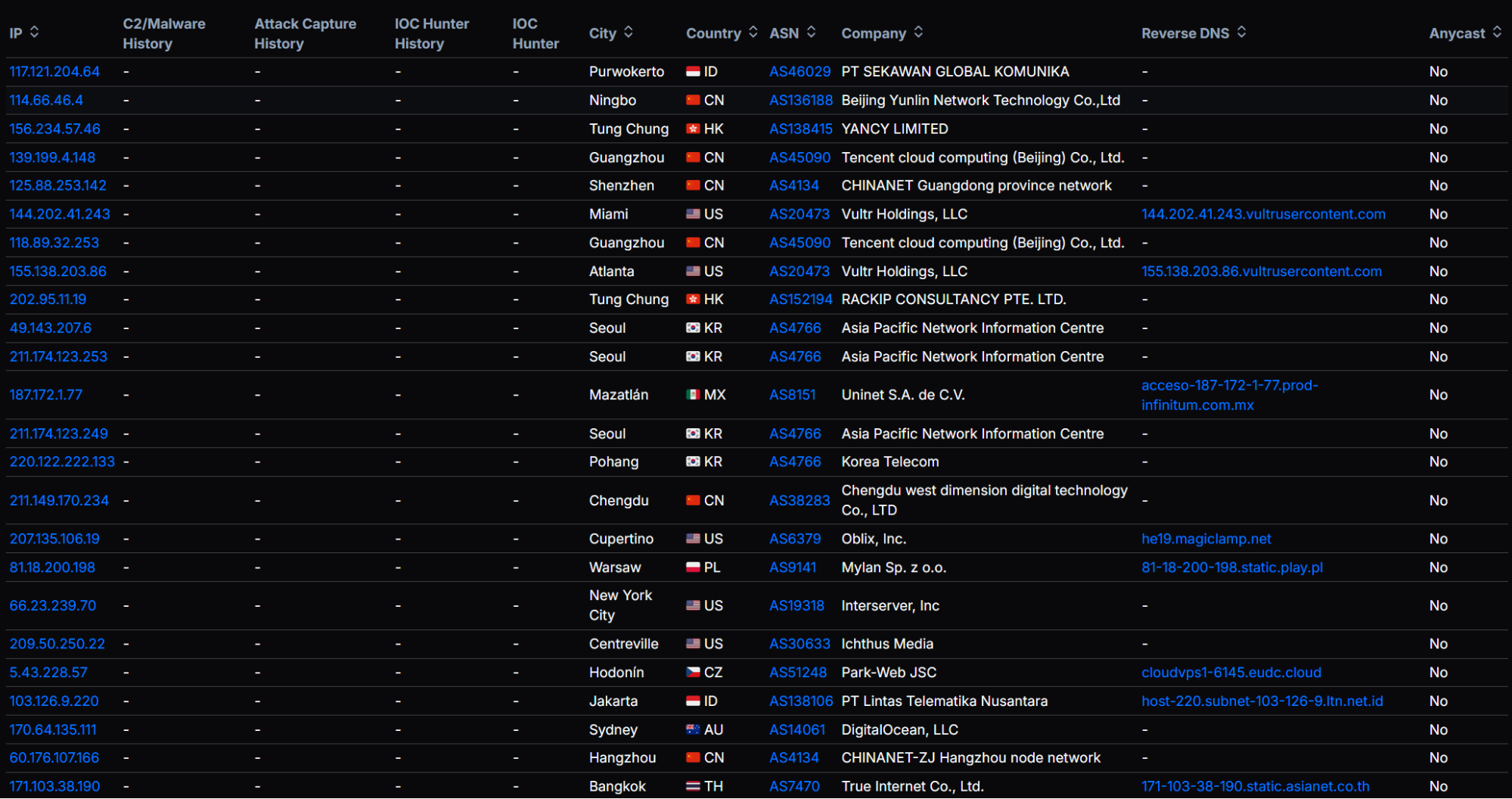This screenshot has width=1512, height=799.
Task: Open IP address 187.172.1.77
Action: pyautogui.click(x=45, y=395)
